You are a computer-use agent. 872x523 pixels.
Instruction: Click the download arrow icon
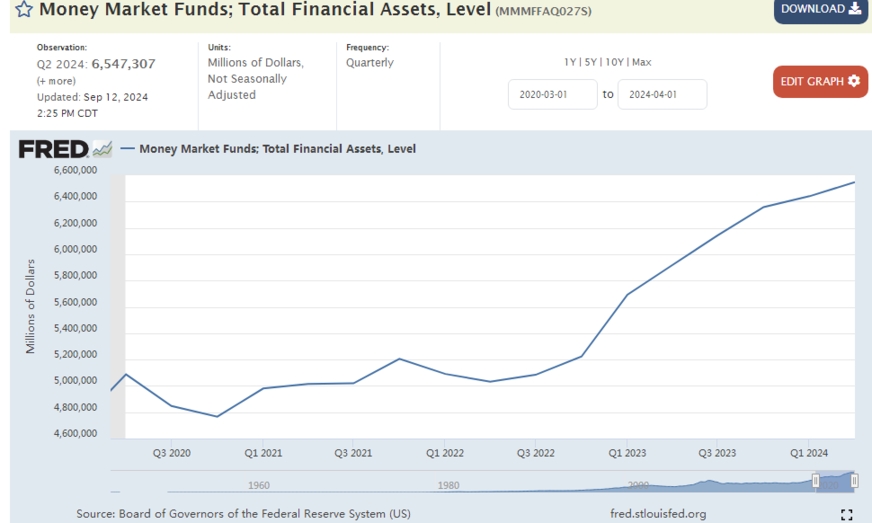tap(854, 9)
